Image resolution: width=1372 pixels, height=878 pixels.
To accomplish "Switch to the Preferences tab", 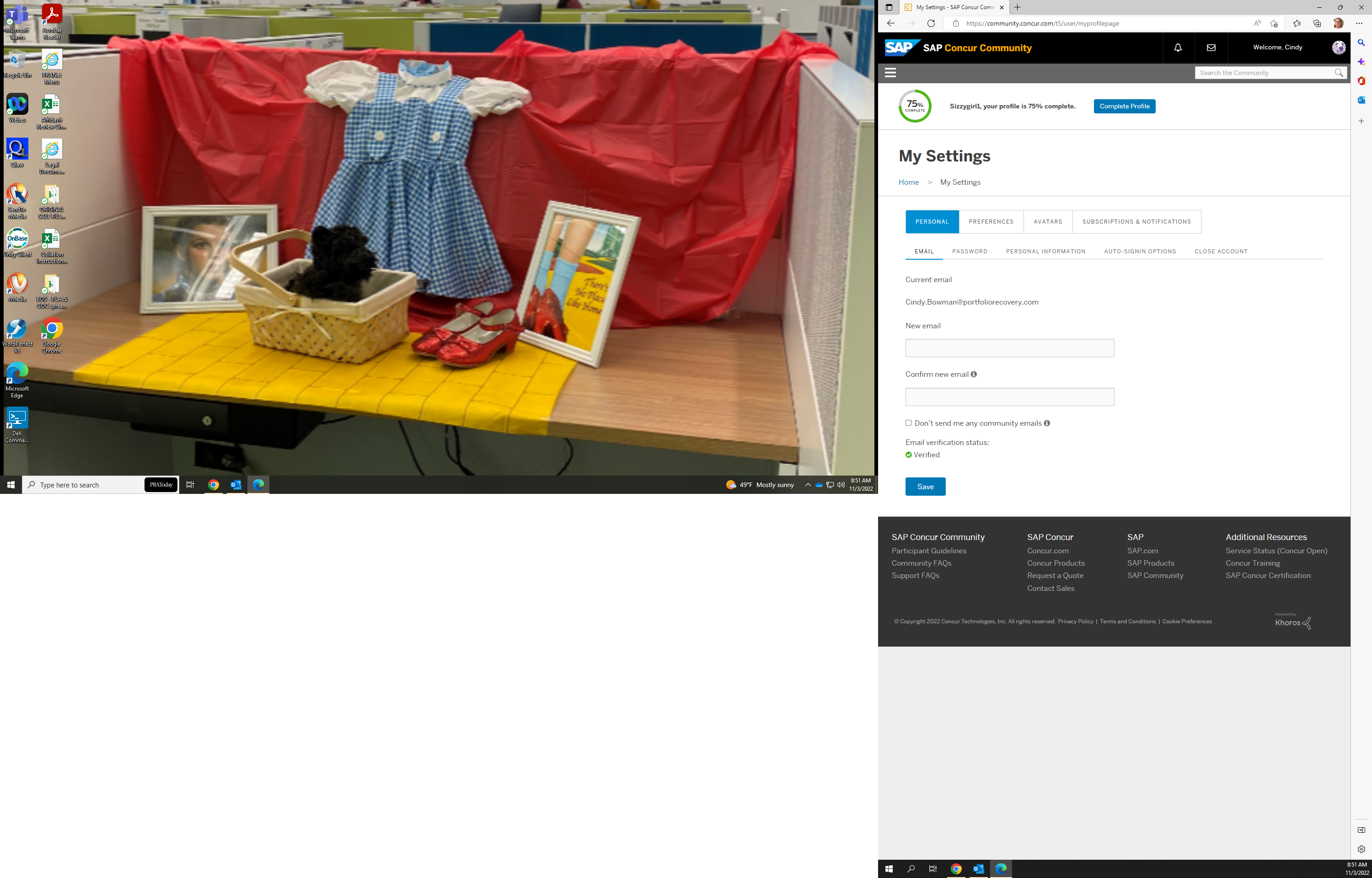I will (991, 222).
